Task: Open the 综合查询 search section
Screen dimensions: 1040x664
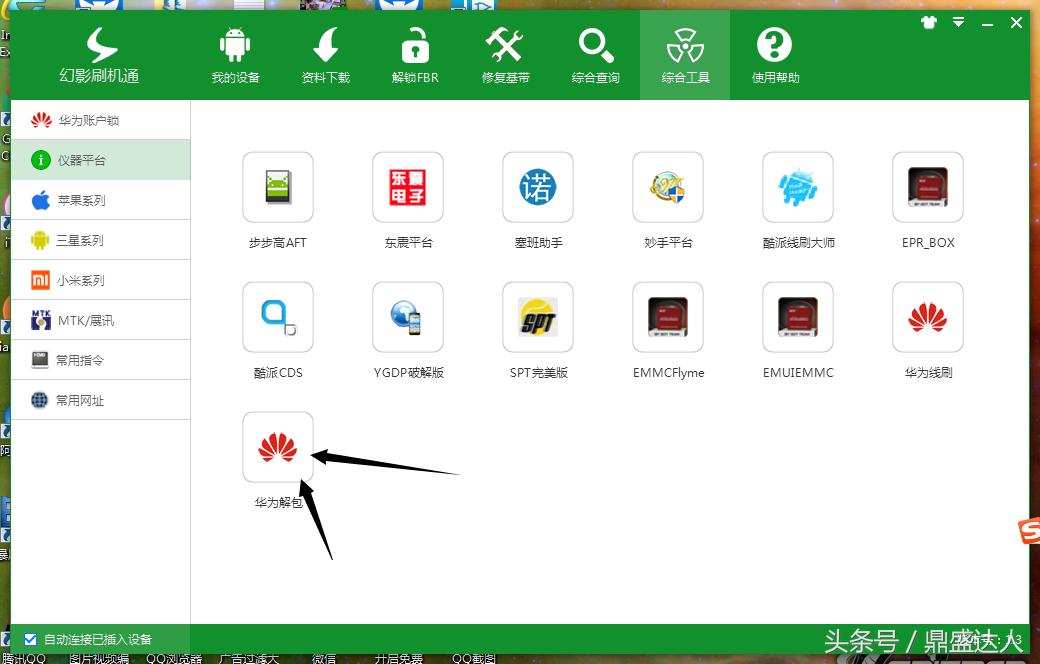Action: point(595,56)
